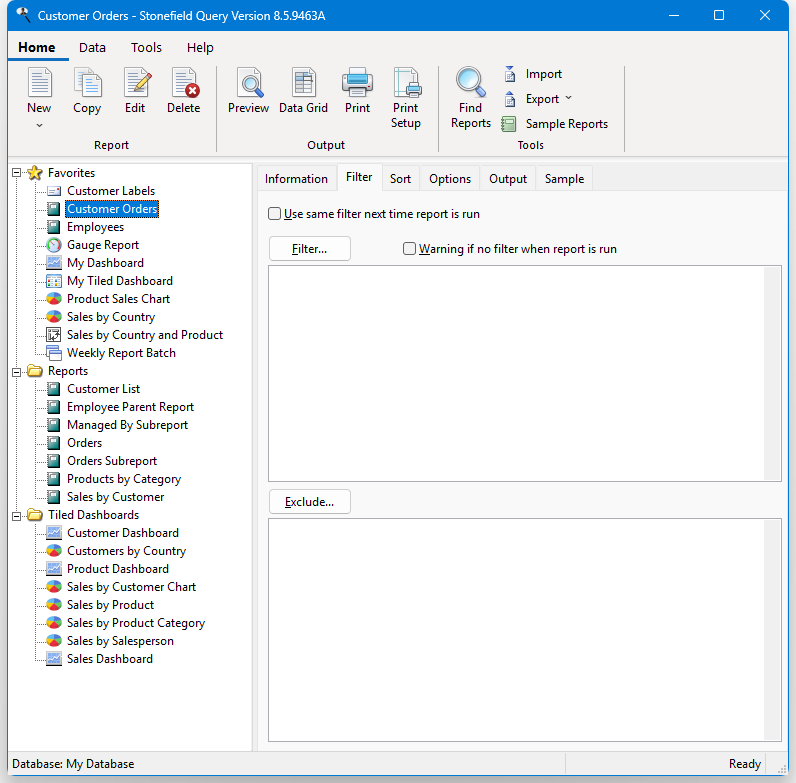This screenshot has width=796, height=783.
Task: Open the Data Grid output
Action: (x=303, y=85)
